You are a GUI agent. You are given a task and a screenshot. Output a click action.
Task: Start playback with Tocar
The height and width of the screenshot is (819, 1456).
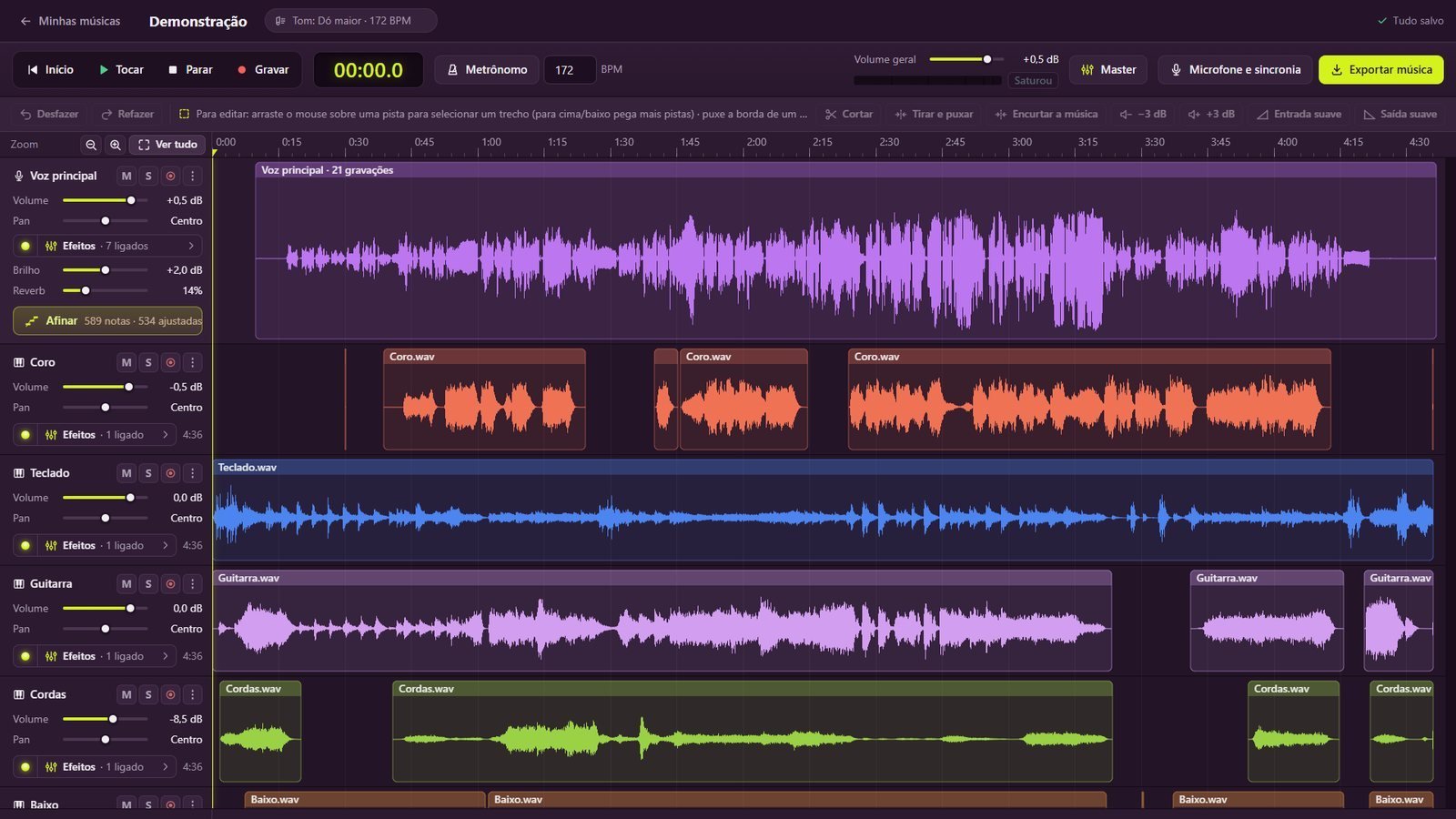121,70
